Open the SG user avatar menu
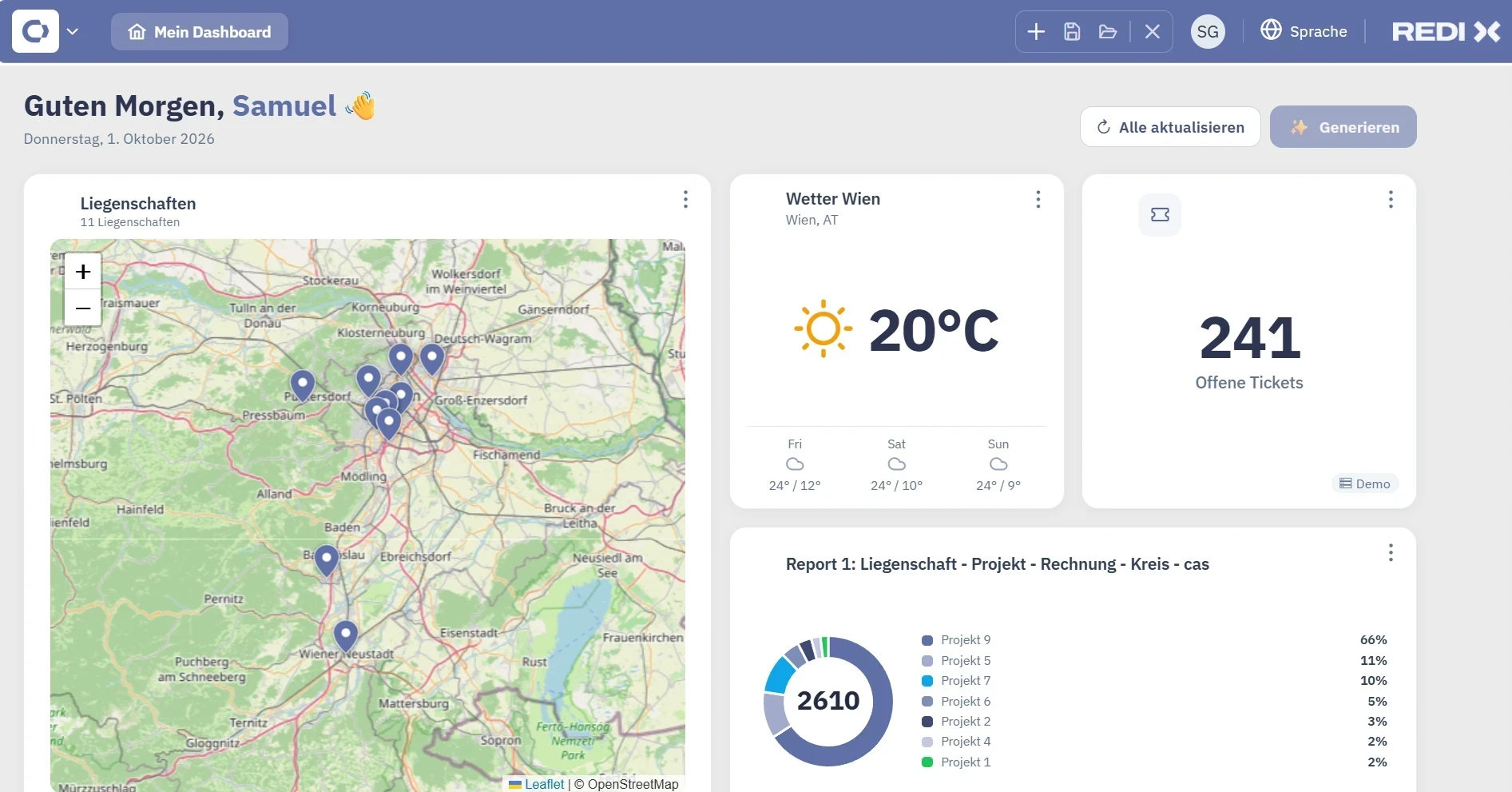This screenshot has height=792, width=1512. tap(1208, 32)
